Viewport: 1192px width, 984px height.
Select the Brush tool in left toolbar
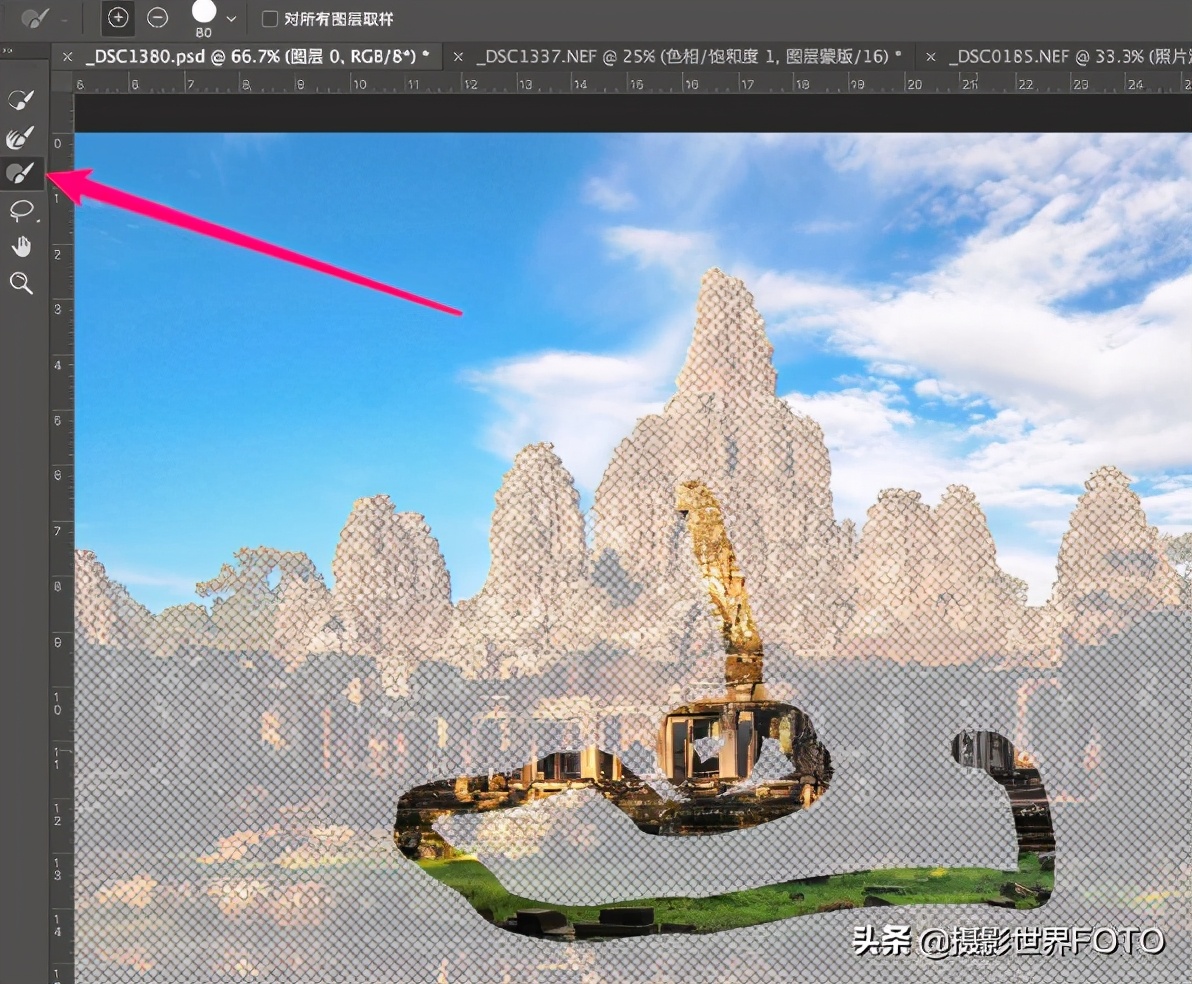(x=21, y=173)
